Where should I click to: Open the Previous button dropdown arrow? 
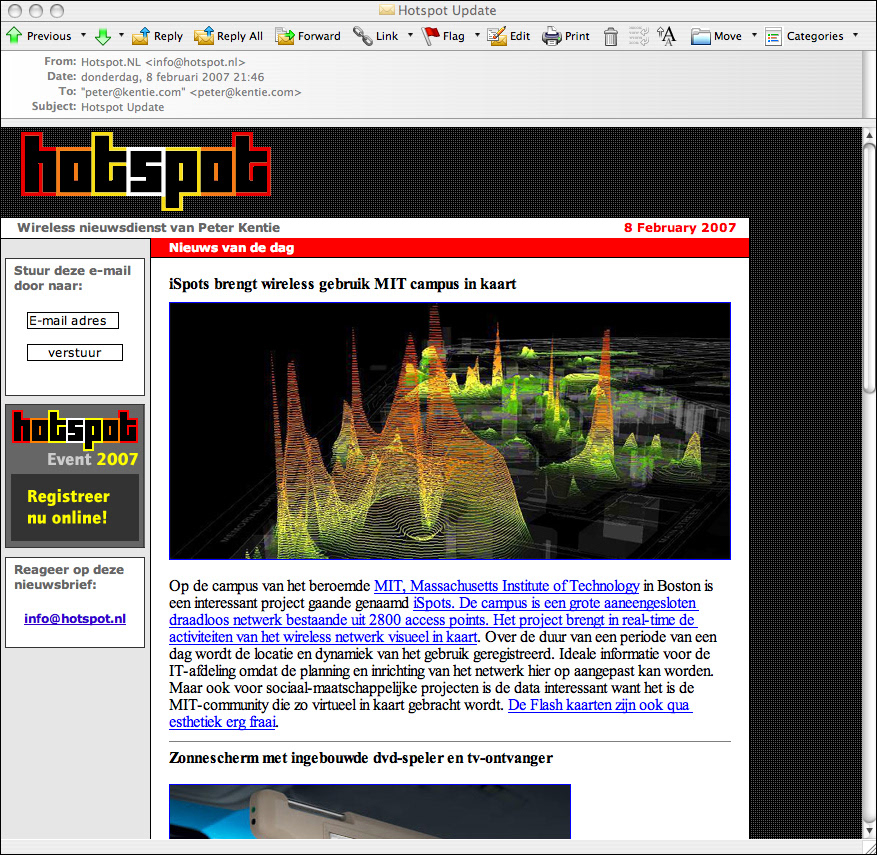(83, 35)
